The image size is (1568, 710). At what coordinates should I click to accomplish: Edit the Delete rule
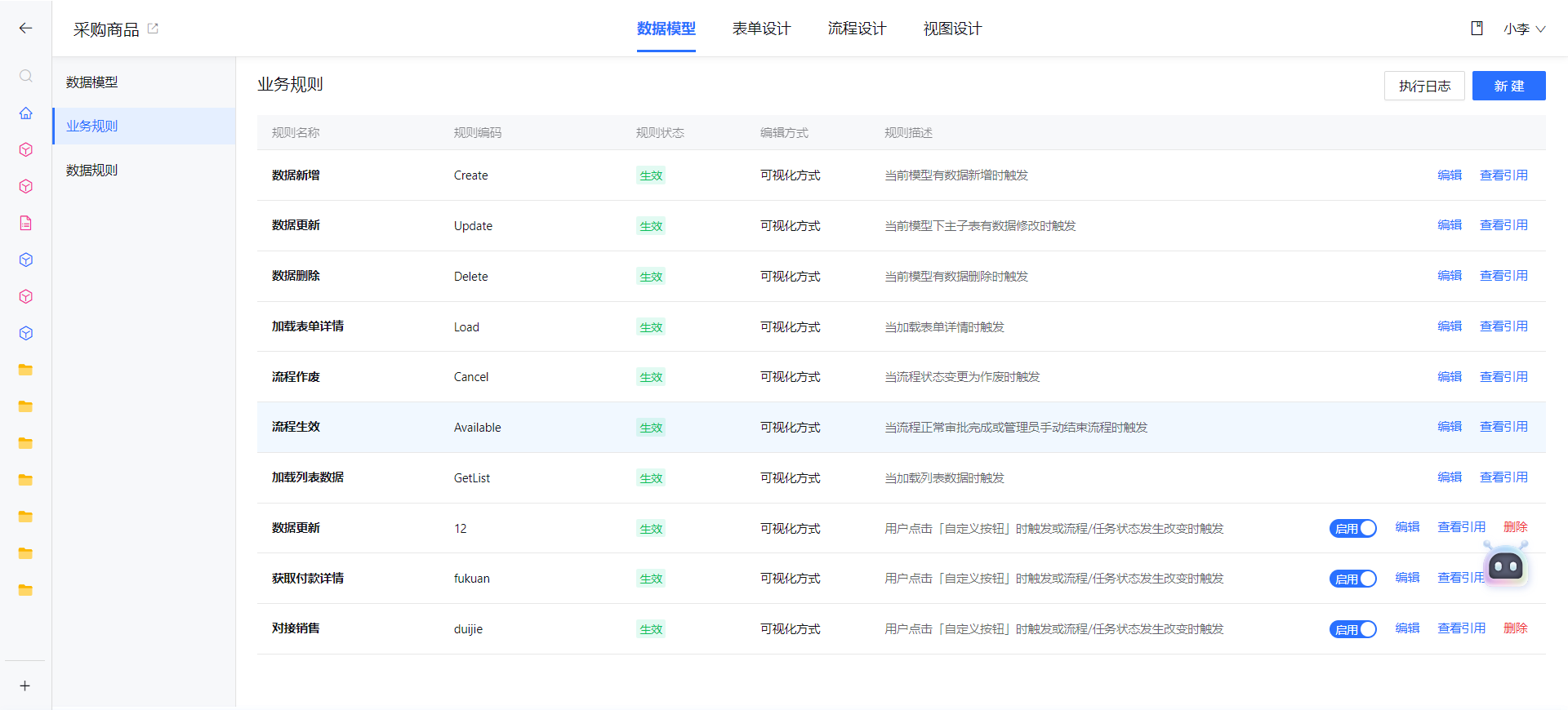coord(1450,275)
